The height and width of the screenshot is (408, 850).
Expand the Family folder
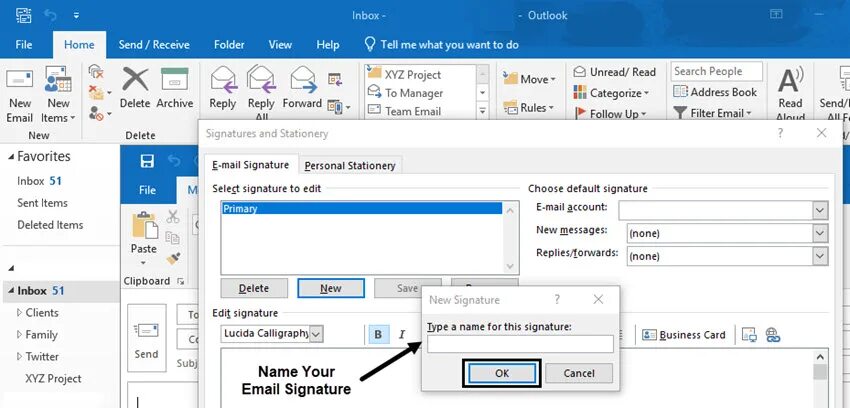point(20,335)
